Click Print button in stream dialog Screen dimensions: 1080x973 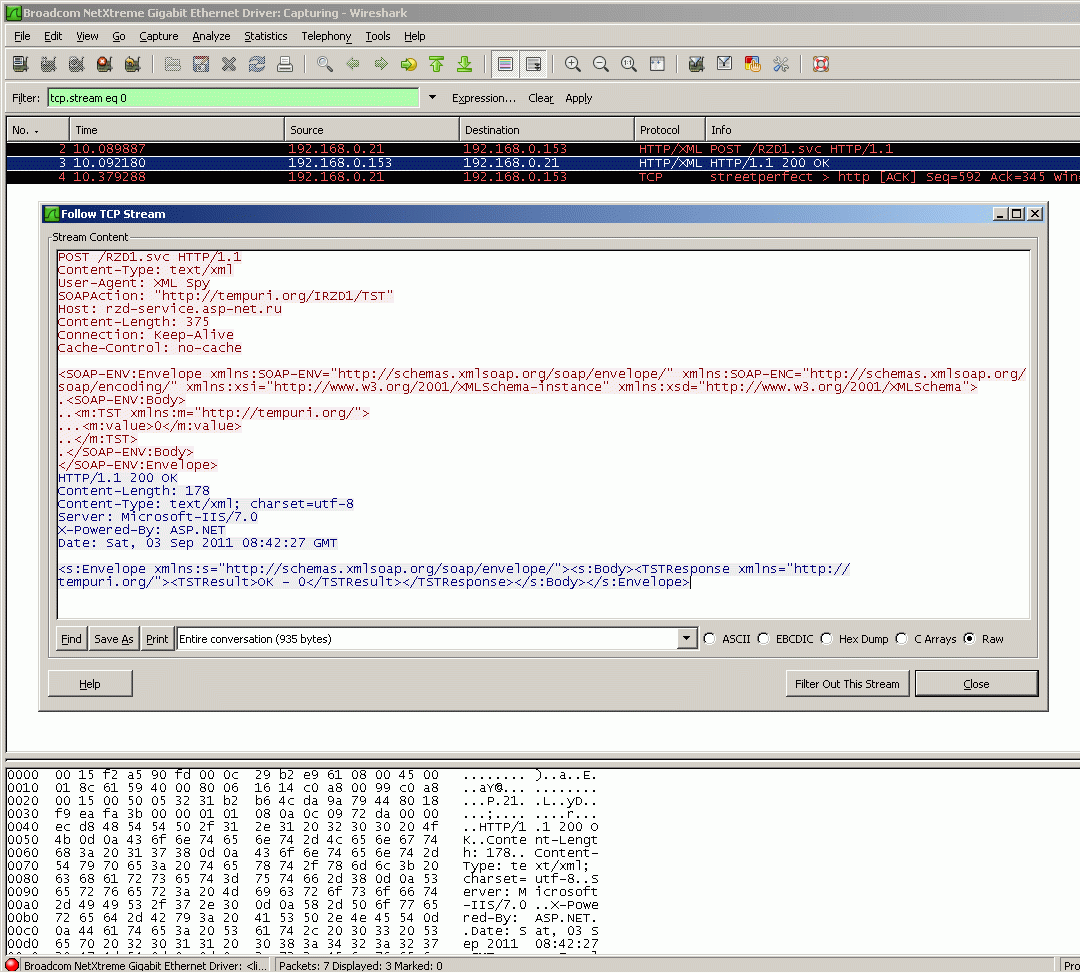point(157,639)
